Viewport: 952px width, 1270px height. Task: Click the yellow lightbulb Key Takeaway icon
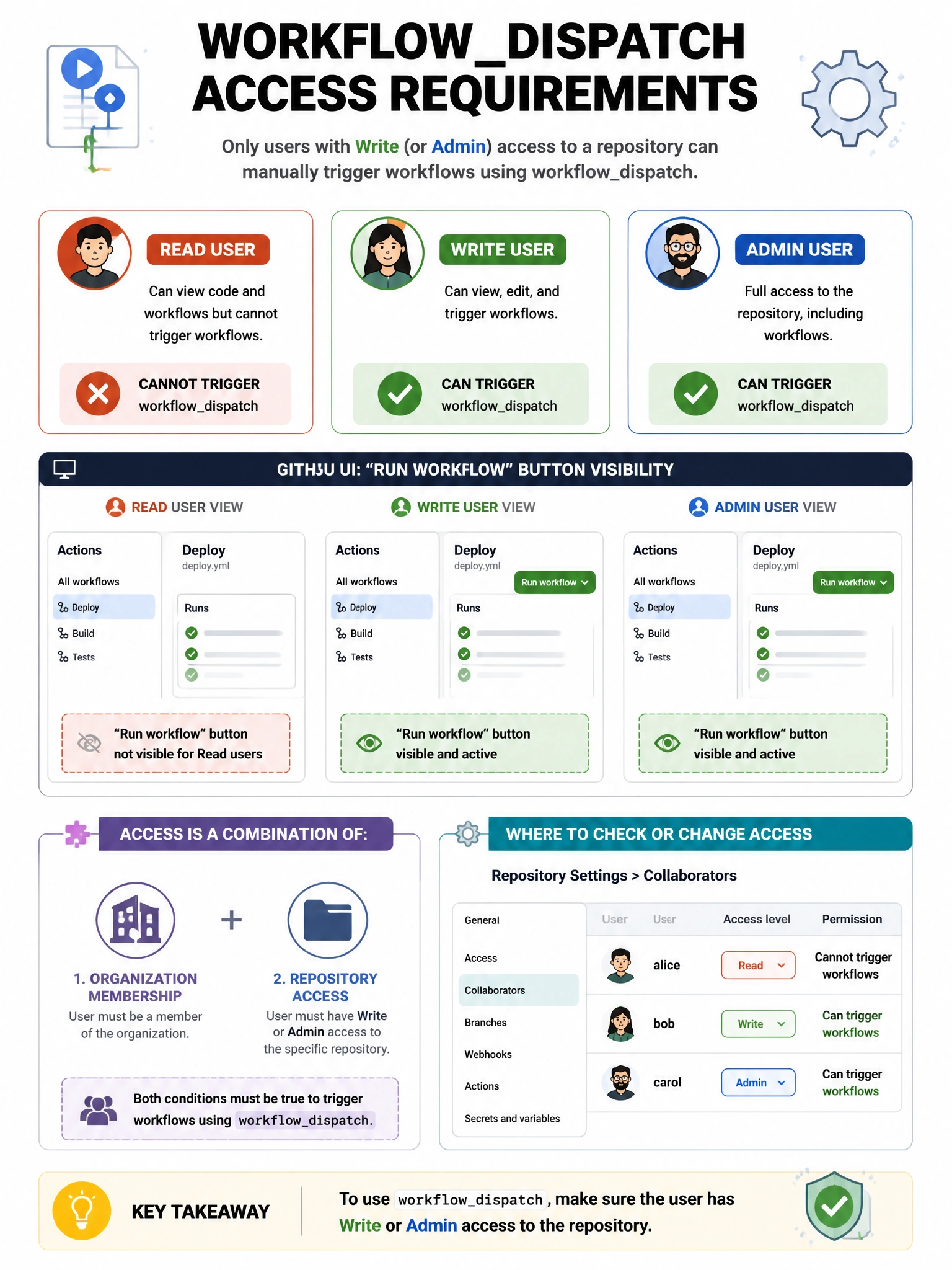click(82, 1210)
